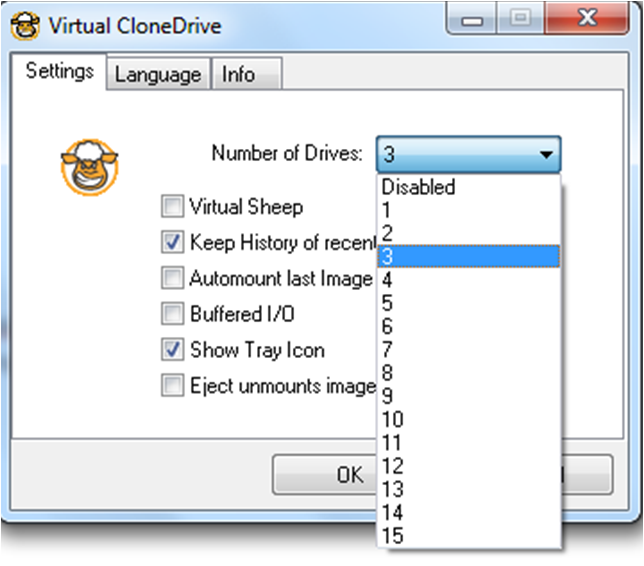Viewport: 644px width, 566px height.
Task: Switch to the Settings tab
Action: tap(59, 71)
